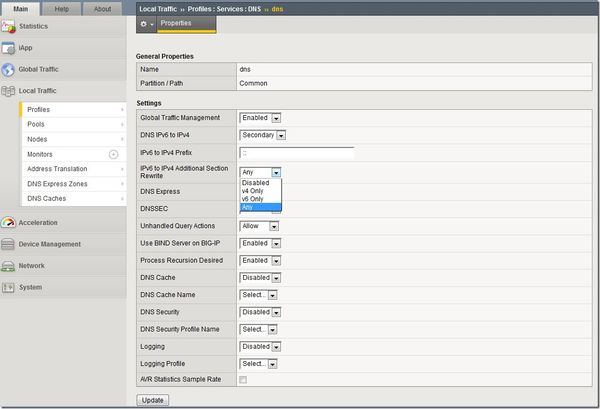Screen dimensions: 600x409
Task: Click the plus icon beside Monitors
Action: pyautogui.click(x=113, y=154)
